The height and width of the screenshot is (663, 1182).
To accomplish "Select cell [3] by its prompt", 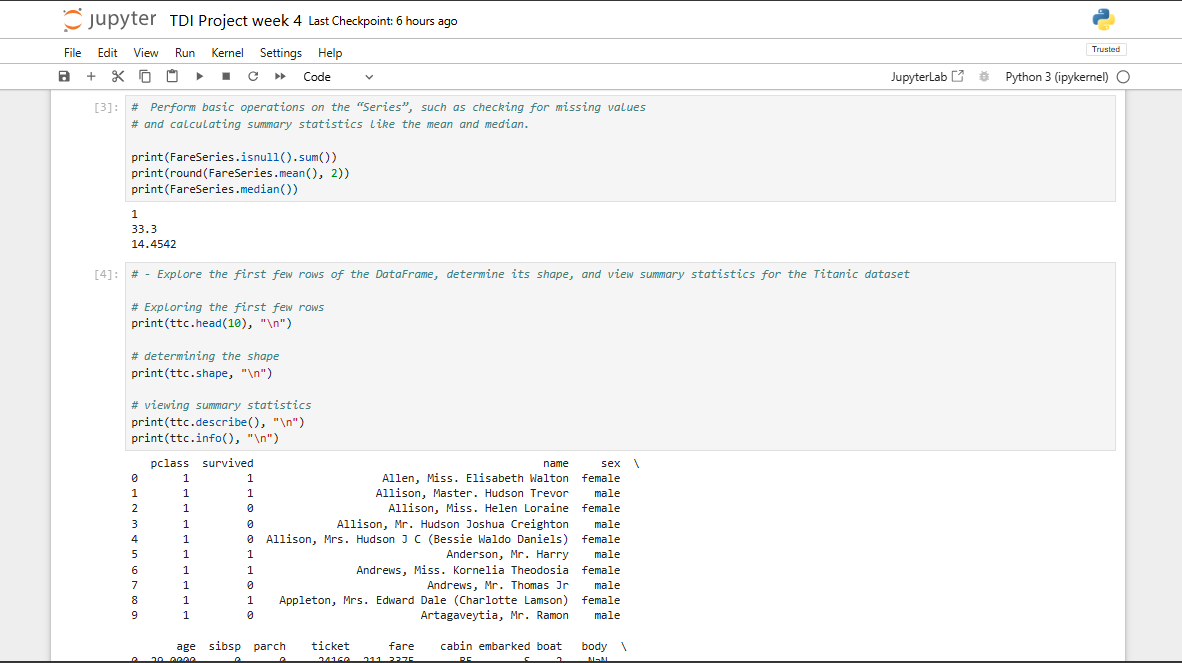I will pyautogui.click(x=106, y=108).
